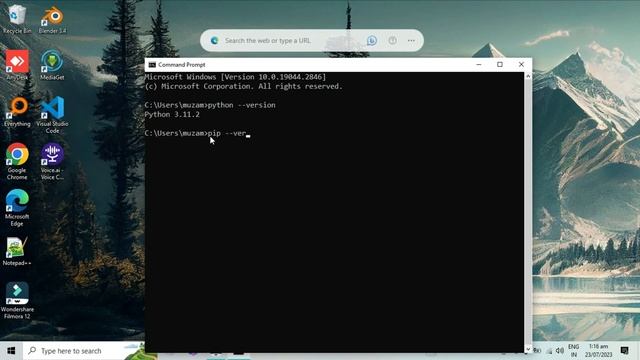Maximize the Command Prompt window

click(500, 64)
